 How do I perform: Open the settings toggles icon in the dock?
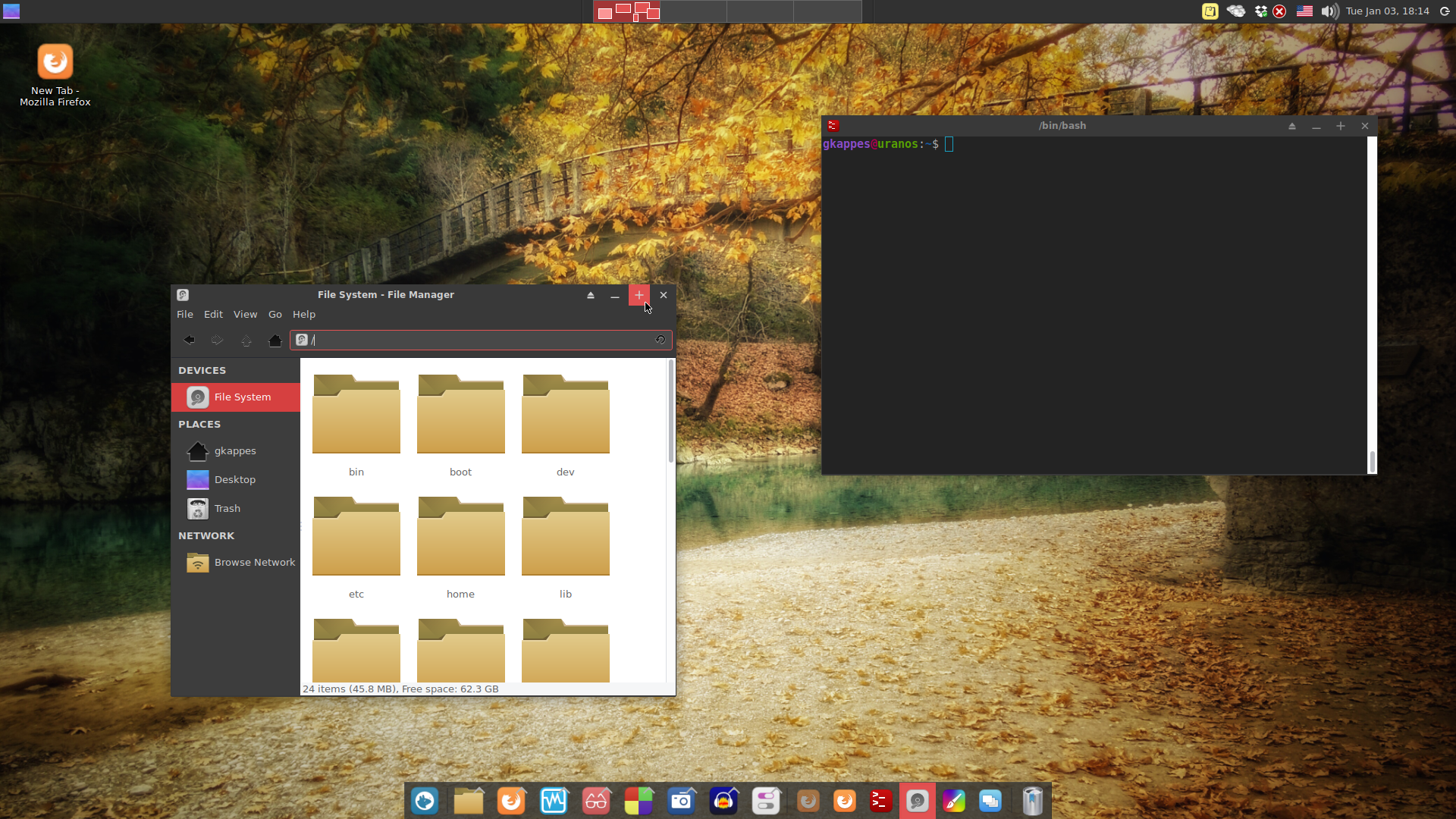(766, 801)
